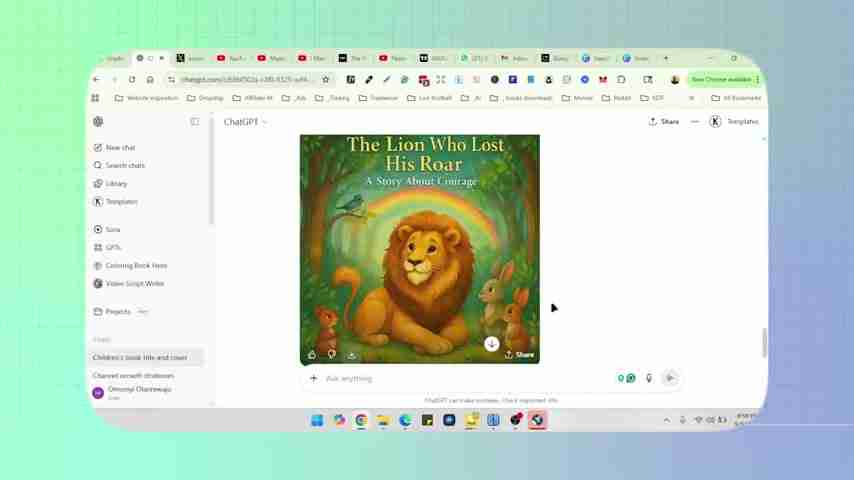Viewport: 854px width, 480px height.
Task: Open Microsoft Edge from the taskbar
Action: tap(405, 420)
